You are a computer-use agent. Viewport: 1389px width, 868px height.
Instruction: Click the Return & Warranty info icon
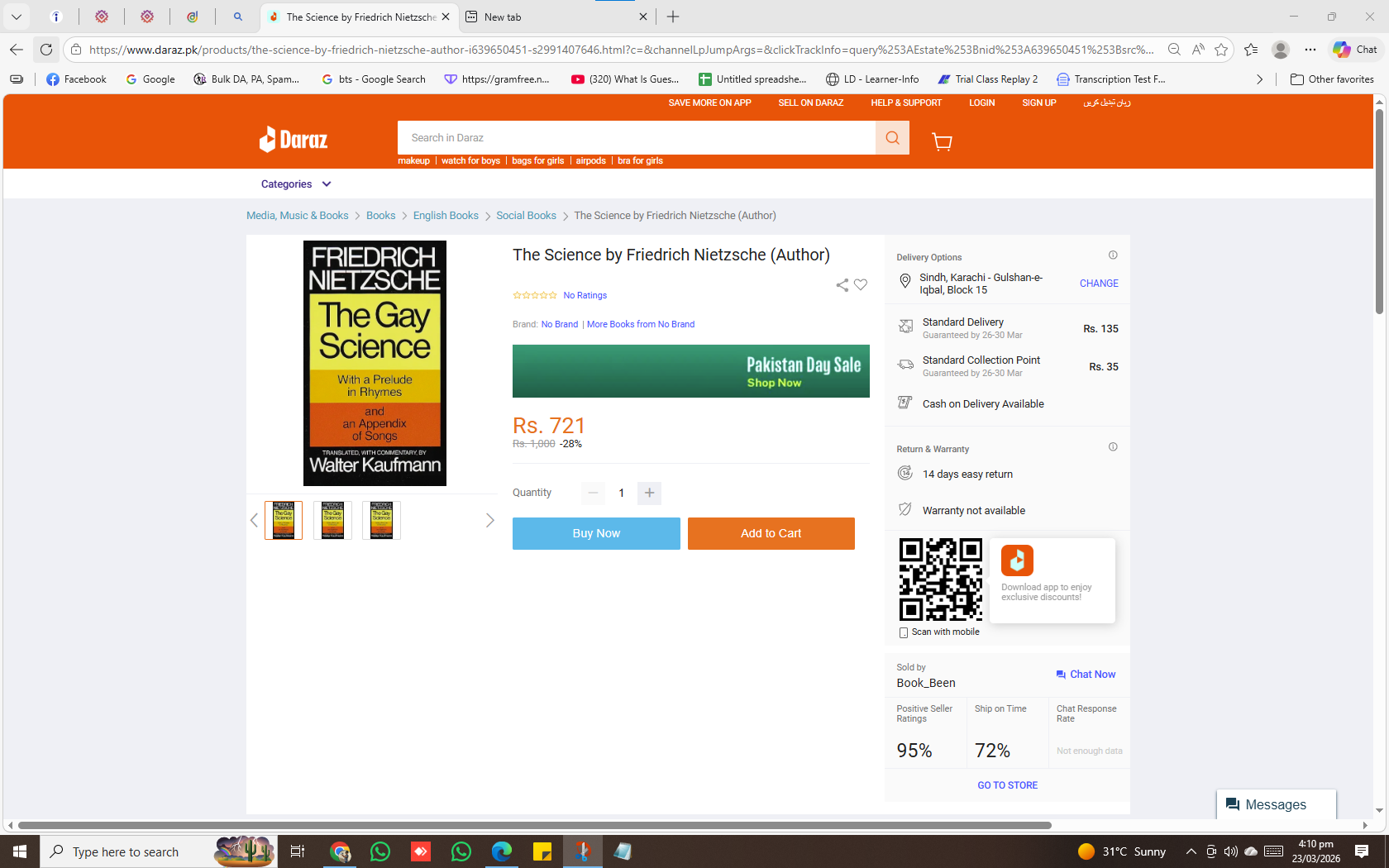(x=1113, y=447)
